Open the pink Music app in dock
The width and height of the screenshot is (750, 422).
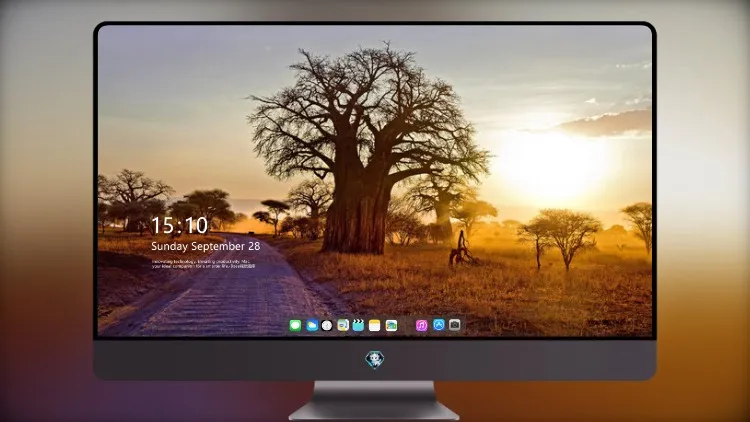(x=421, y=325)
